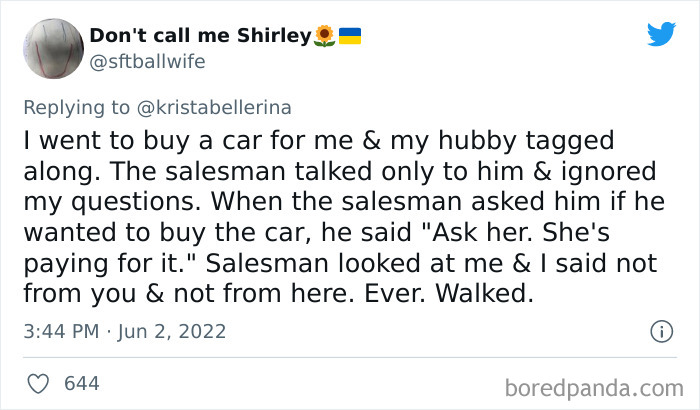Click the Ukraine flag emoji
The height and width of the screenshot is (410, 700).
(349, 36)
